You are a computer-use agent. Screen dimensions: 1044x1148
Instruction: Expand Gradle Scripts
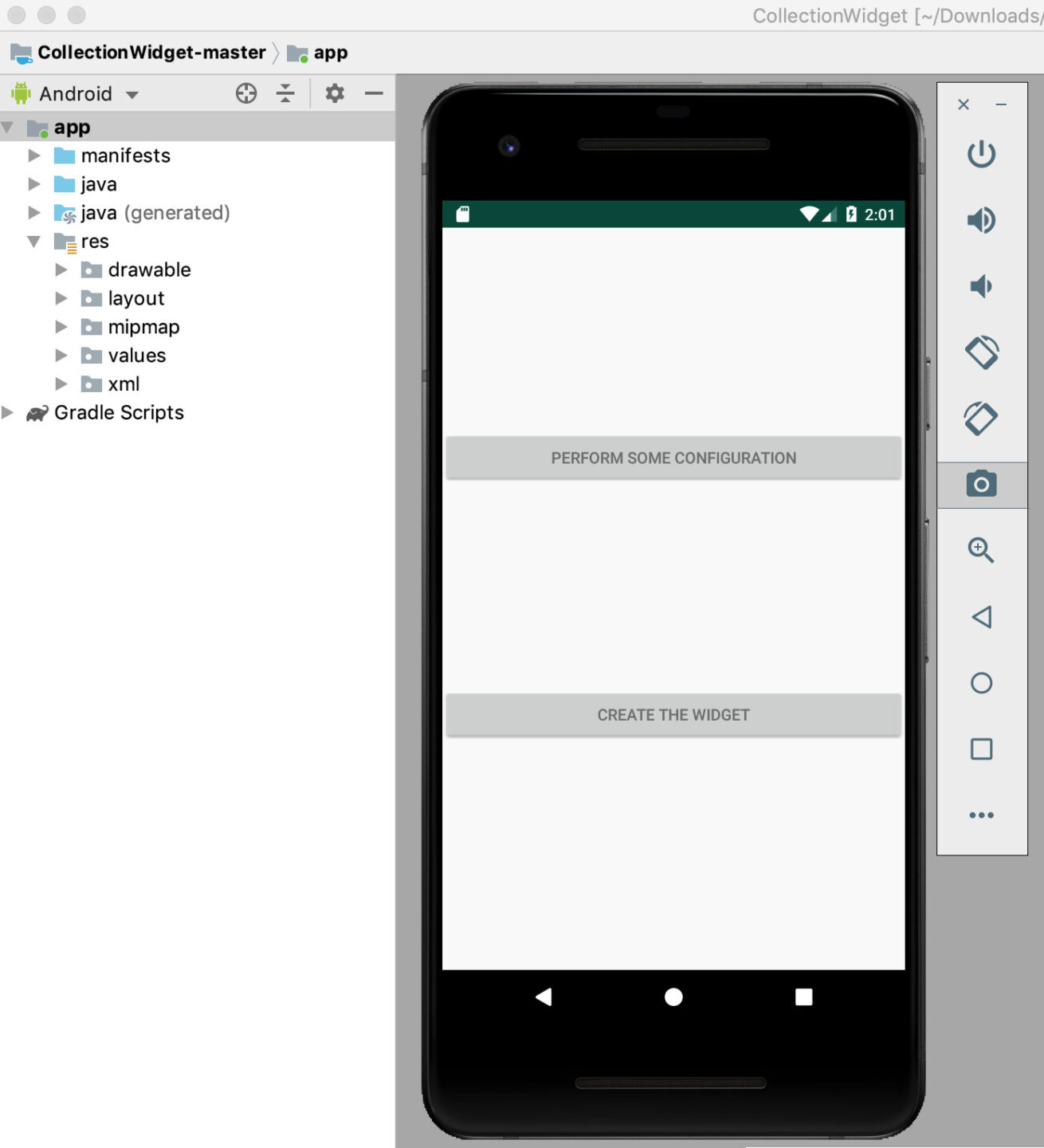coord(8,412)
